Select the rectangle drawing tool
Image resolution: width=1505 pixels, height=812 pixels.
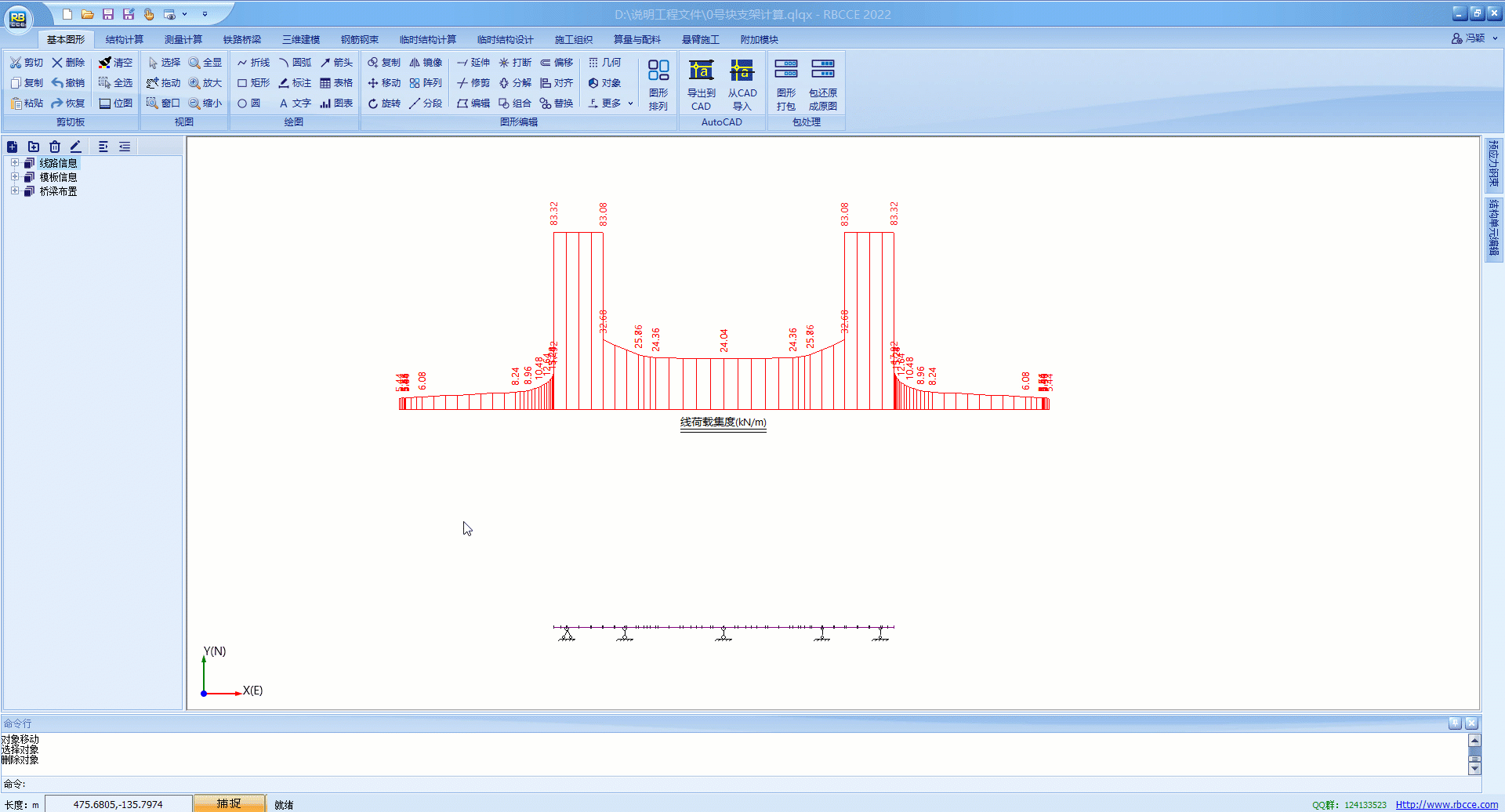[x=253, y=83]
